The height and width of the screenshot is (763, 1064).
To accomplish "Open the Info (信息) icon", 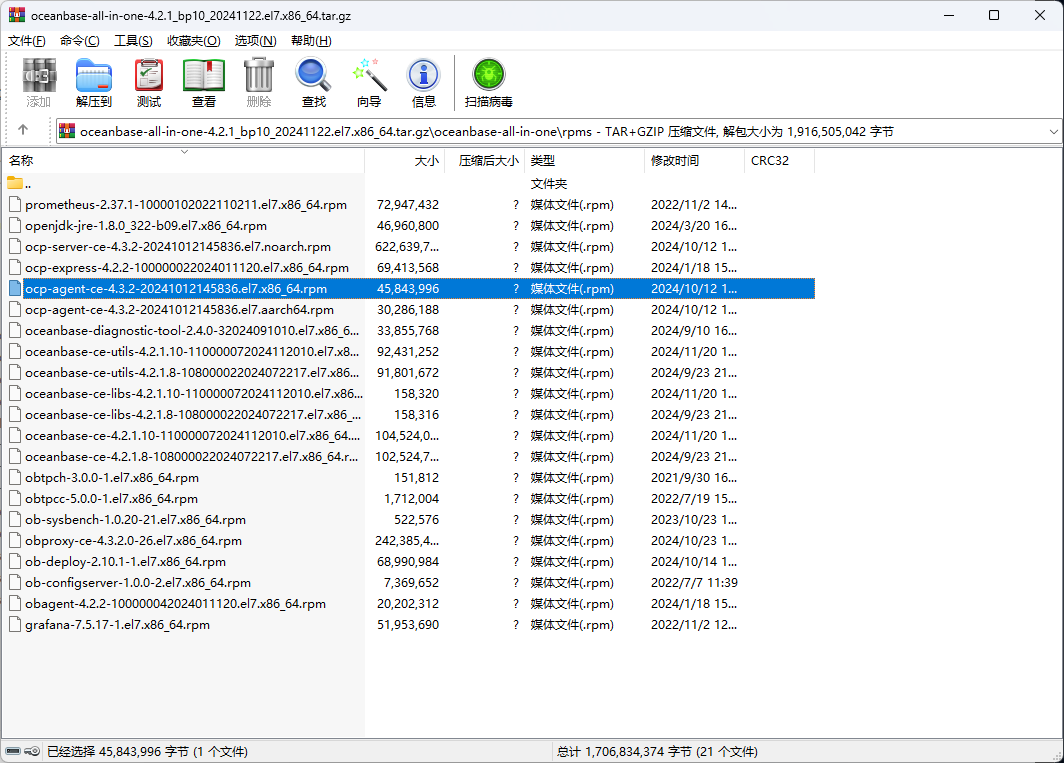I will (x=423, y=75).
